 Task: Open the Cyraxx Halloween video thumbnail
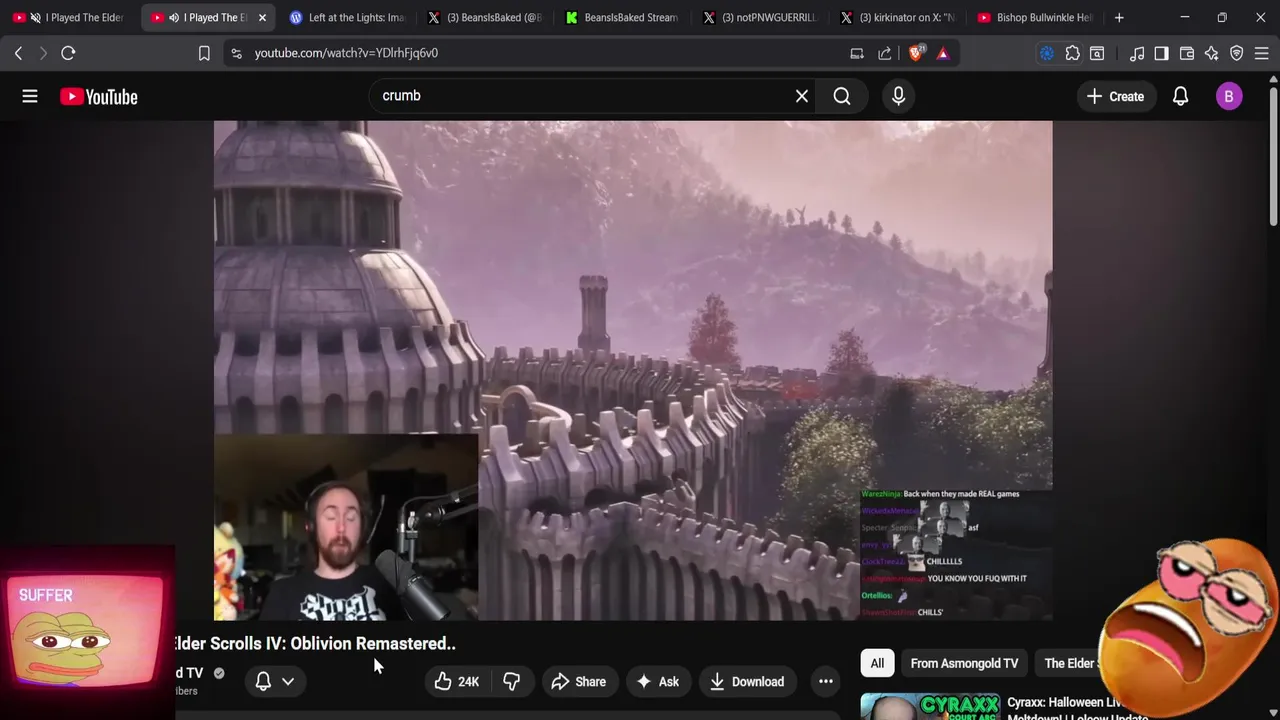tap(930, 706)
